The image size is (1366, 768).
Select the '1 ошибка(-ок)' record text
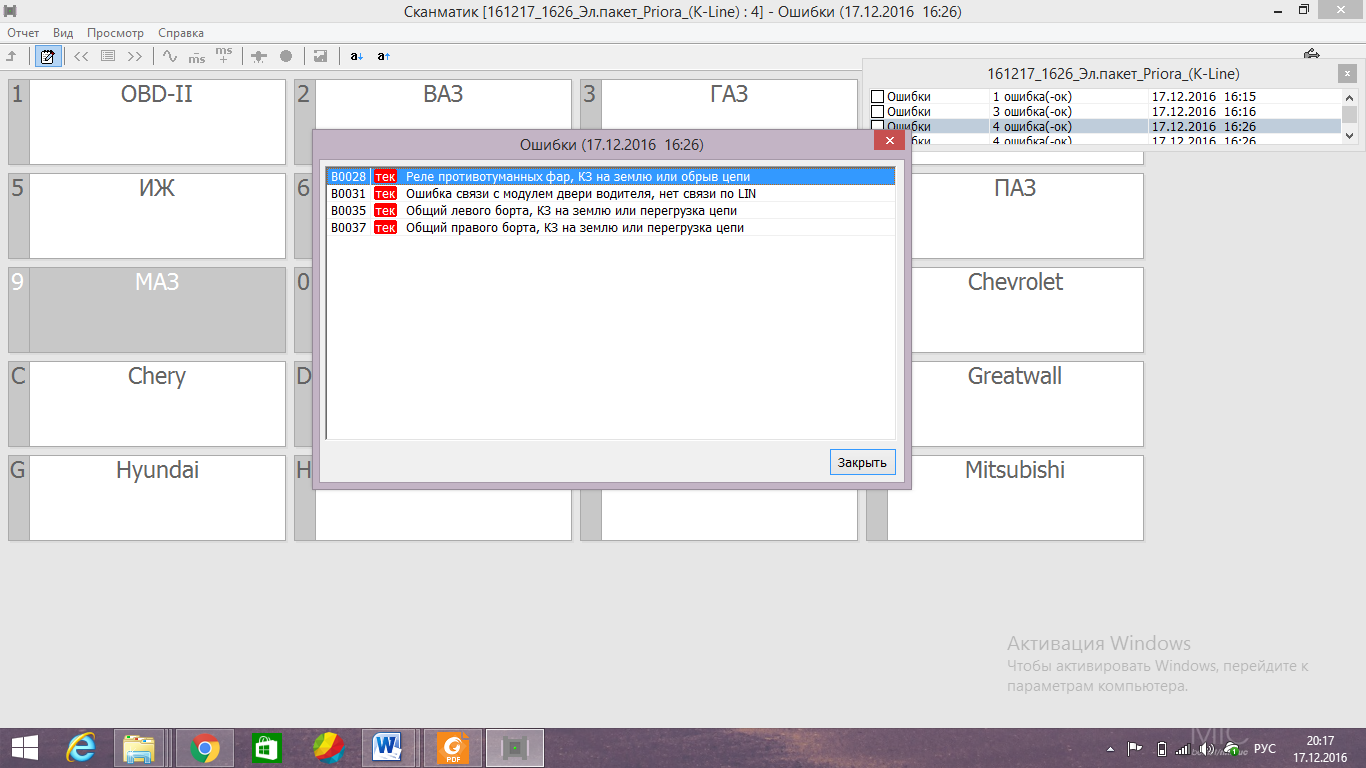pyautogui.click(x=1032, y=97)
